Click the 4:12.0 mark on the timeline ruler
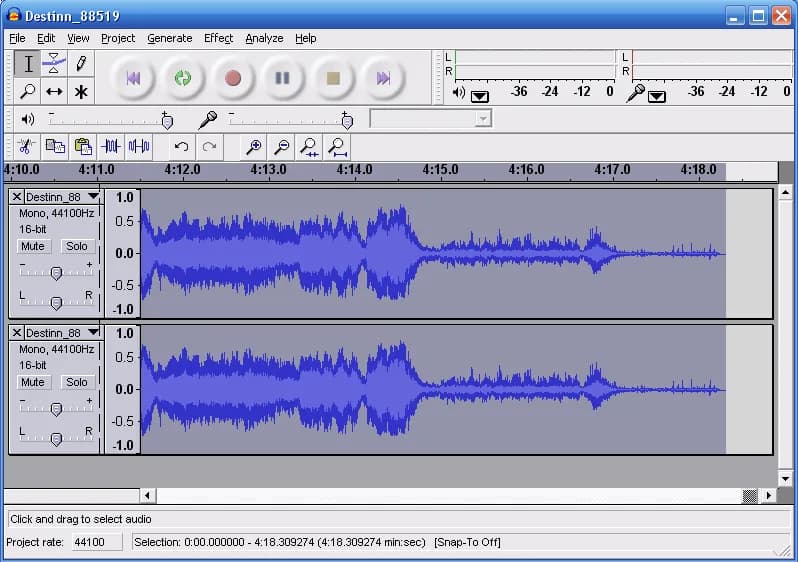 click(182, 170)
